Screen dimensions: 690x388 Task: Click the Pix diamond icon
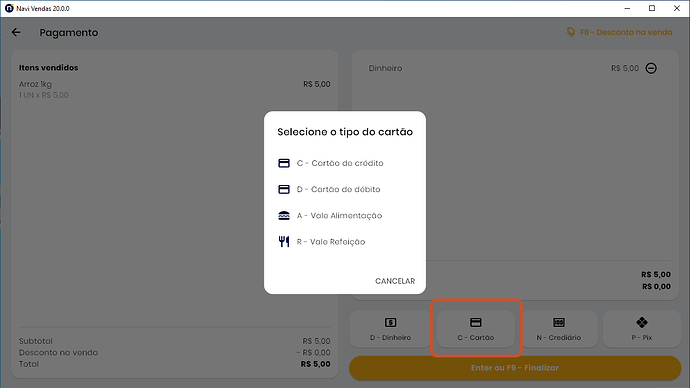(x=642, y=322)
